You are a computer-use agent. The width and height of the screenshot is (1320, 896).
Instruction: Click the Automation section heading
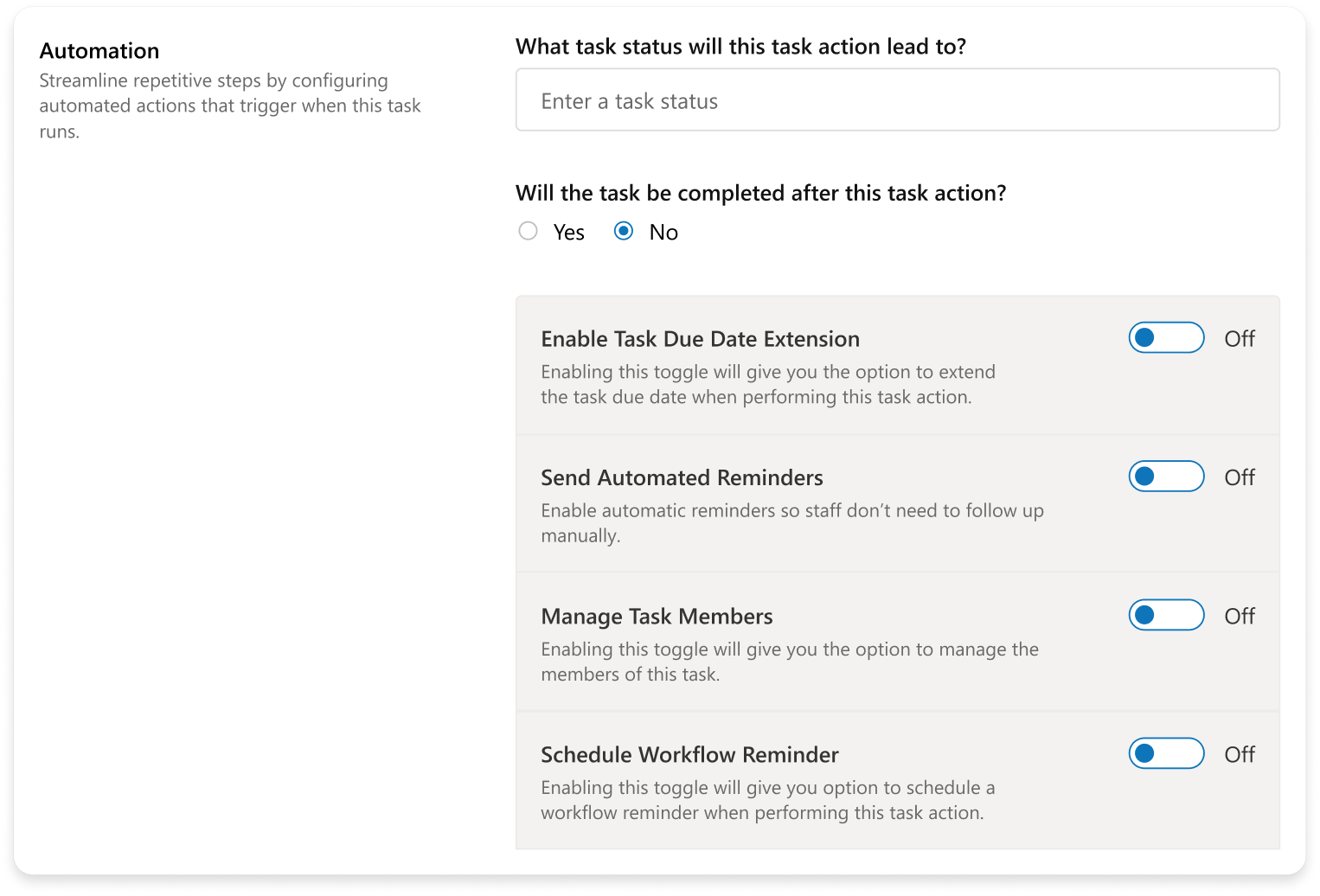pyautogui.click(x=99, y=51)
